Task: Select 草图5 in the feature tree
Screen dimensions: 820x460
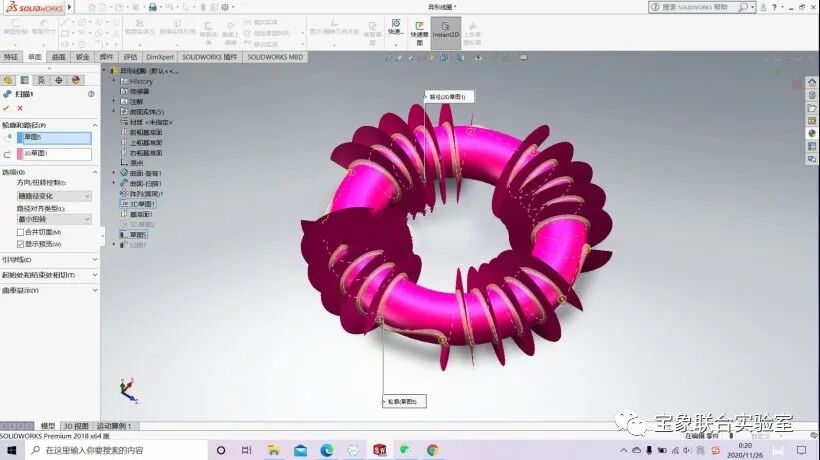Action: tap(133, 235)
